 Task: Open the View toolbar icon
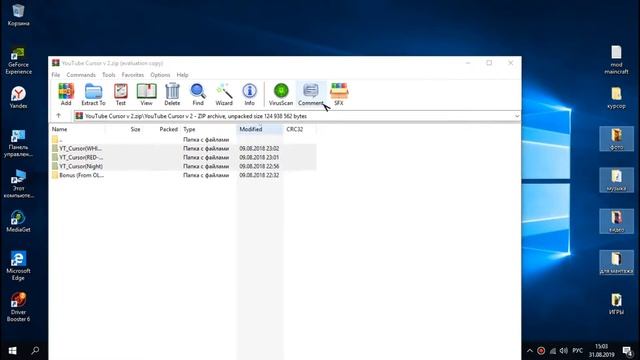tap(146, 94)
